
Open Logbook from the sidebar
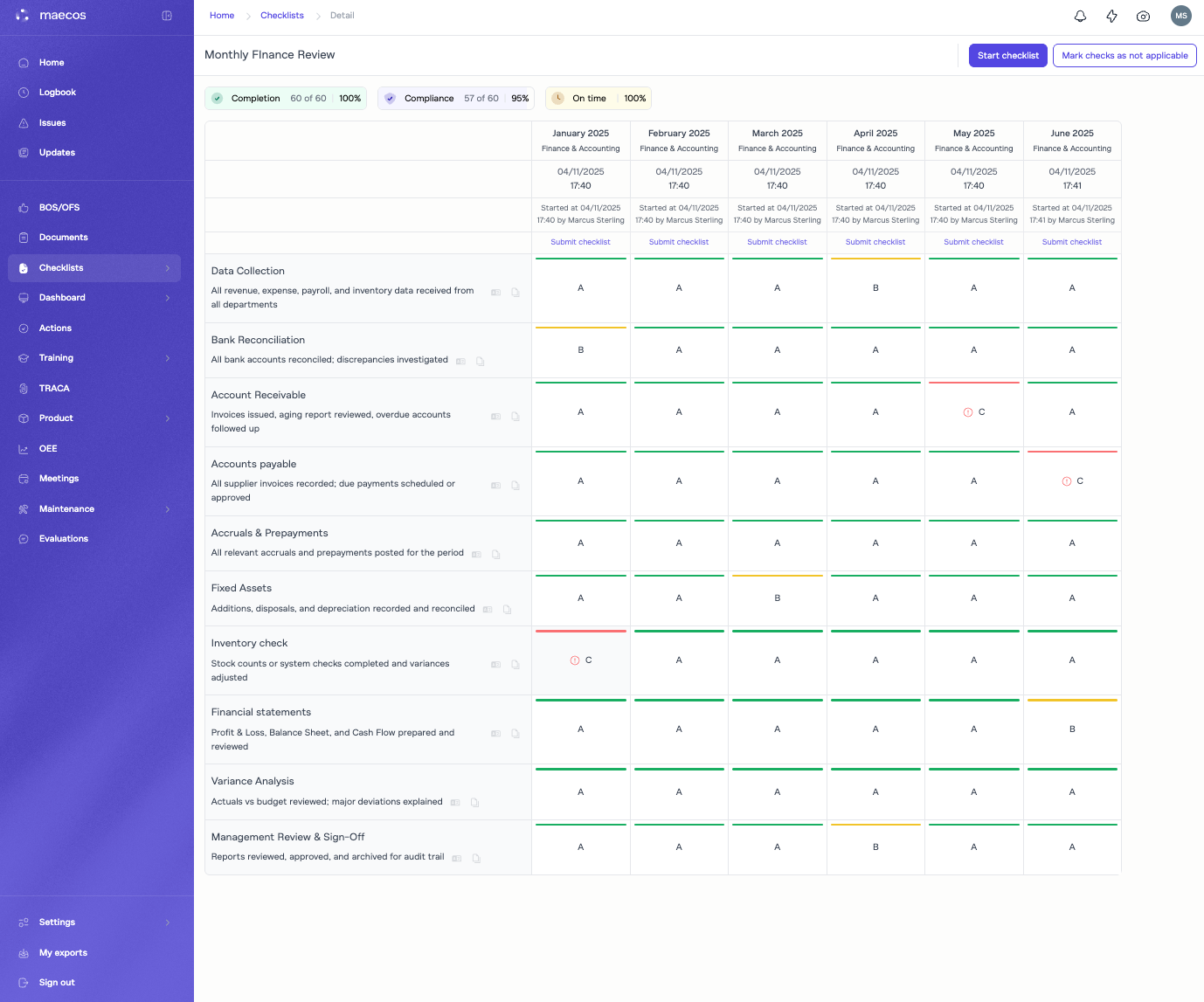pos(58,93)
